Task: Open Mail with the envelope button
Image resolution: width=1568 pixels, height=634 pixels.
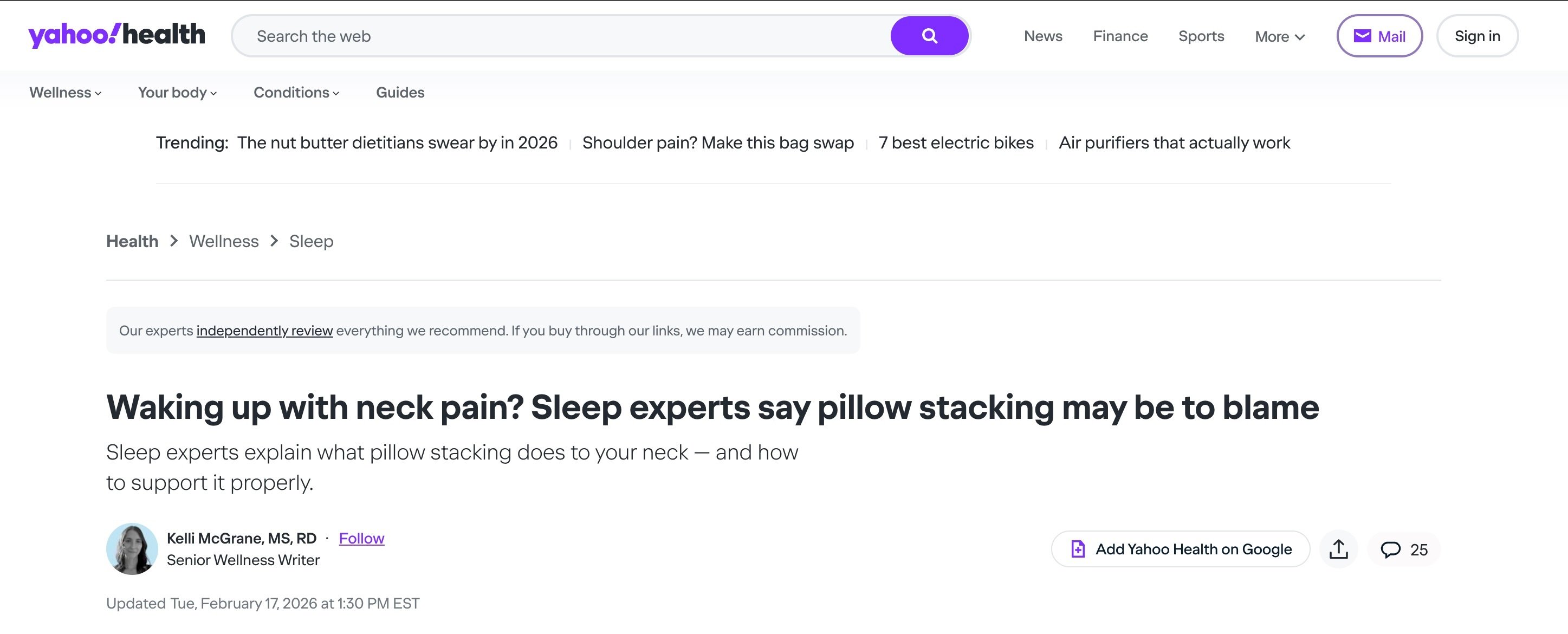Action: (x=1379, y=36)
